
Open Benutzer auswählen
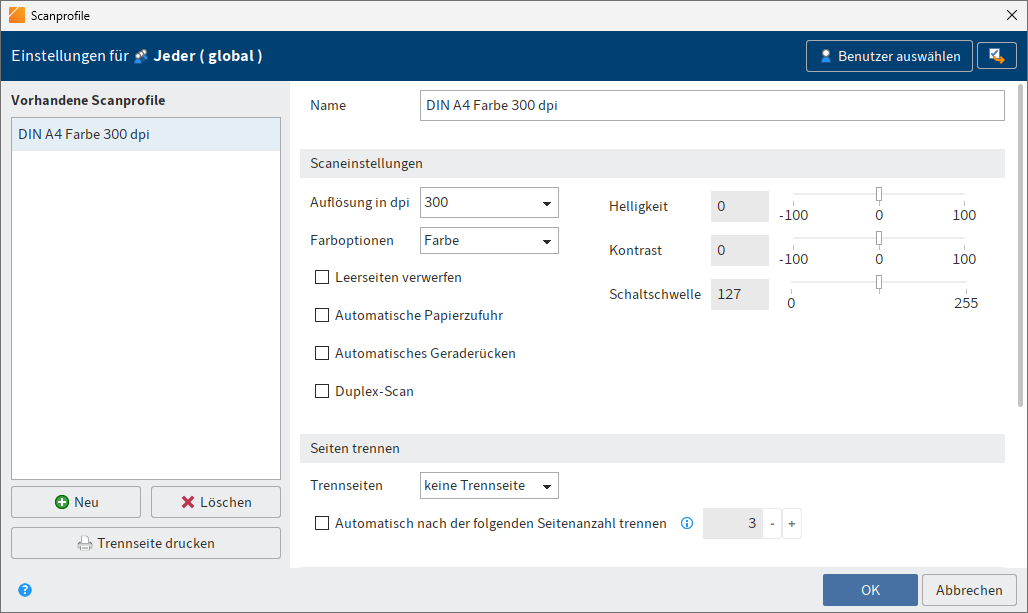point(889,55)
